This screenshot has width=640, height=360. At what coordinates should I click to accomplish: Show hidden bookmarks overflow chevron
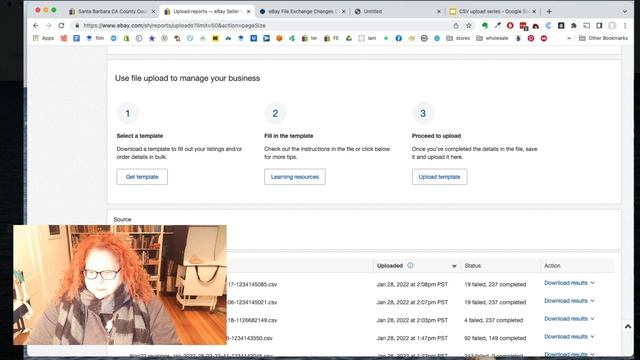569,38
